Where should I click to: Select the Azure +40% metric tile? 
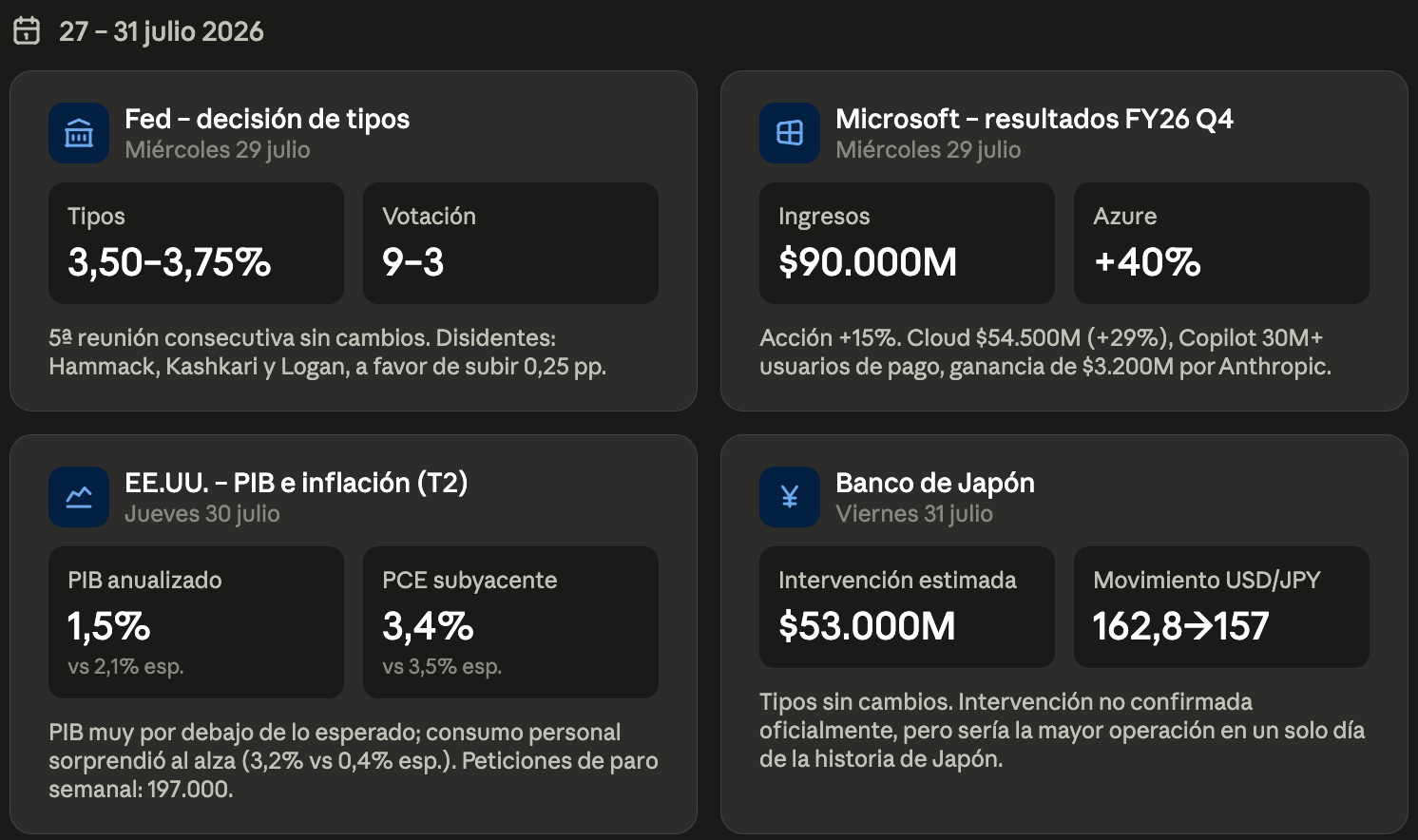[x=1221, y=243]
